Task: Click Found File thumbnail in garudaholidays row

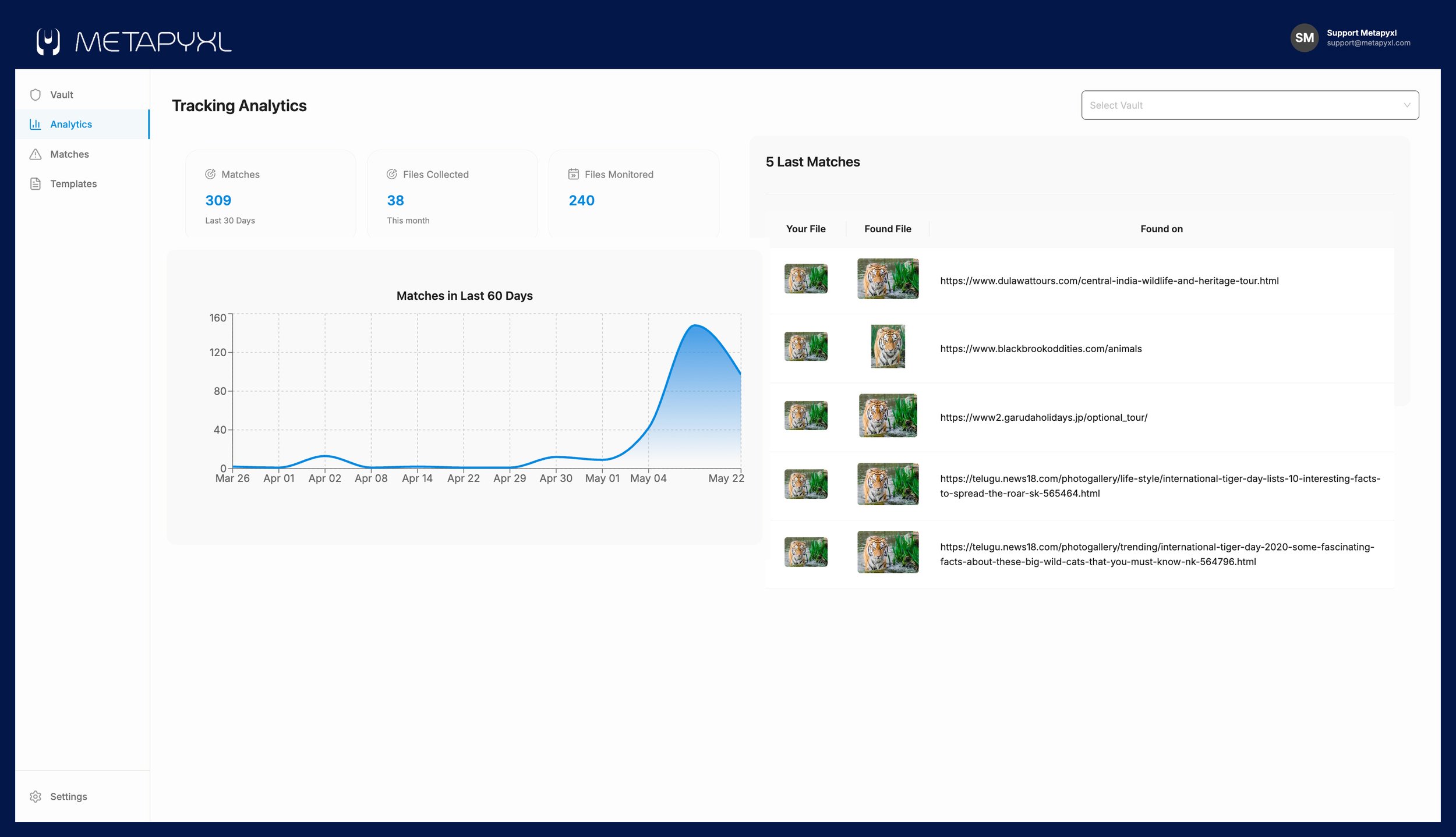Action: pyautogui.click(x=888, y=416)
